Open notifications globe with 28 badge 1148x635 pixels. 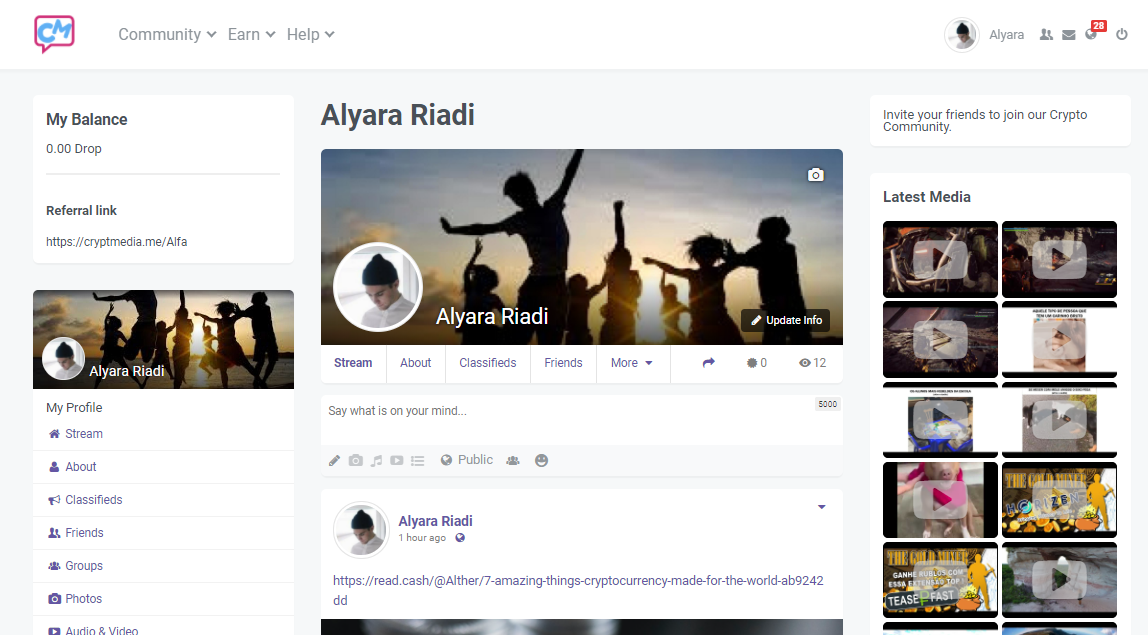pyautogui.click(x=1092, y=33)
